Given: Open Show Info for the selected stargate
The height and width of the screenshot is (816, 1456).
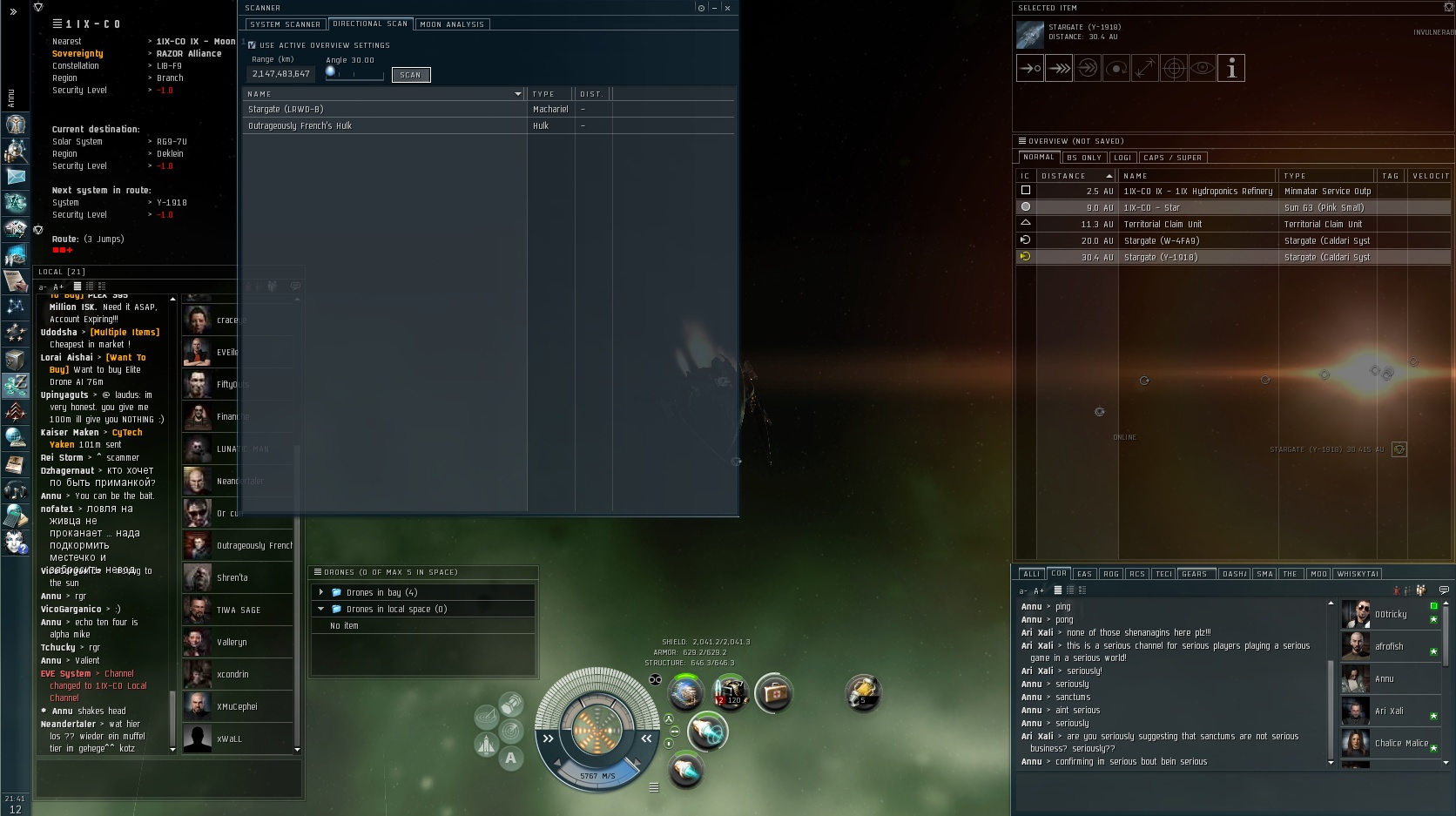Looking at the screenshot, I should click(x=1231, y=68).
